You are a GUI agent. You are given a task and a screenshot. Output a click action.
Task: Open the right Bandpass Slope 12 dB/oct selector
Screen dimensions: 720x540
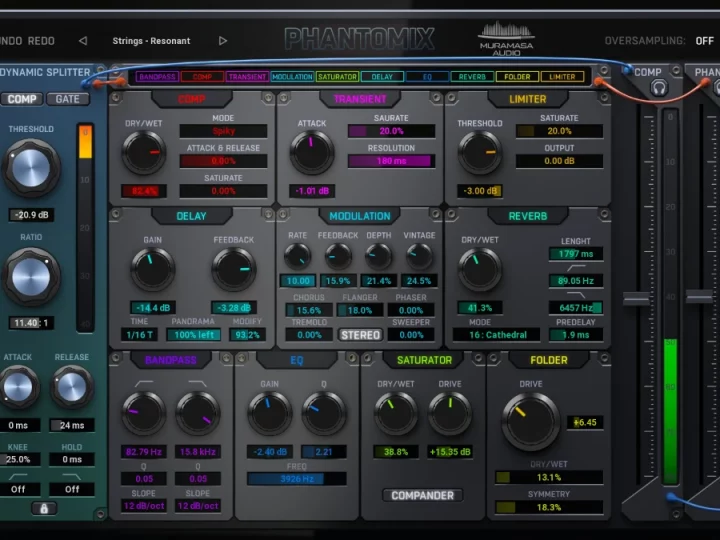pos(197,506)
